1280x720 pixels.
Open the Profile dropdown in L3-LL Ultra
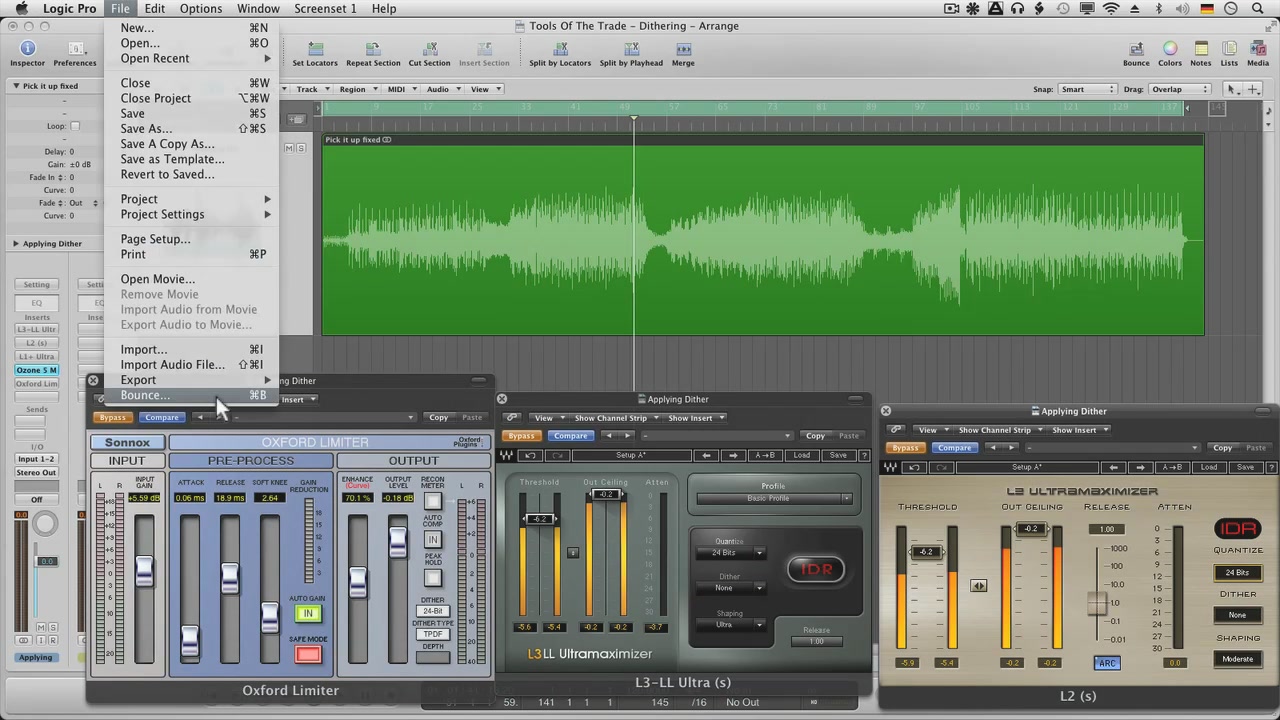[x=774, y=498]
